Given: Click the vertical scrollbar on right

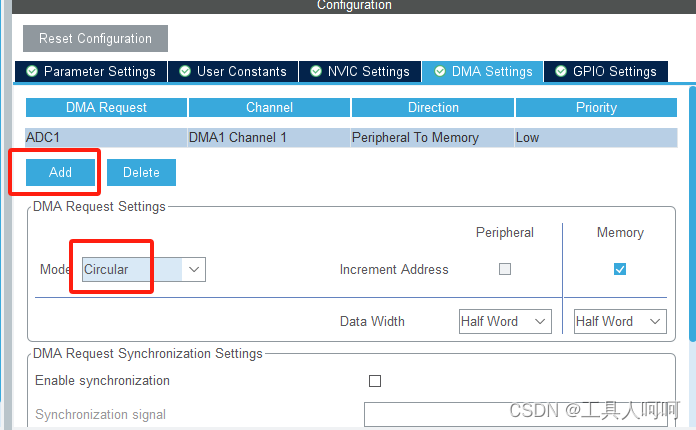Looking at the screenshot, I should pyautogui.click(x=692, y=214).
